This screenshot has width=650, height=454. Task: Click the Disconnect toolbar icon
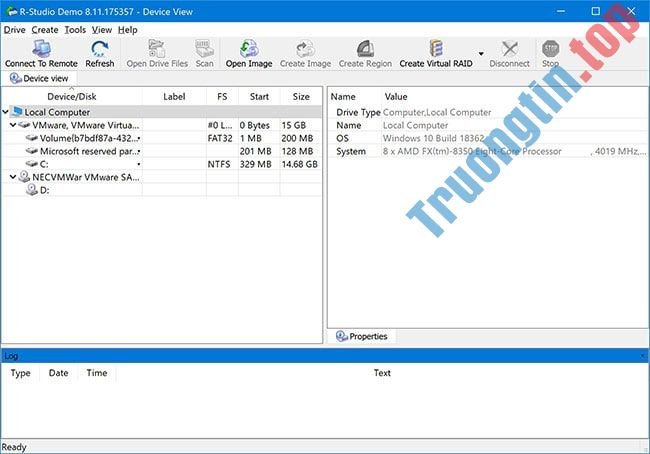tap(510, 48)
